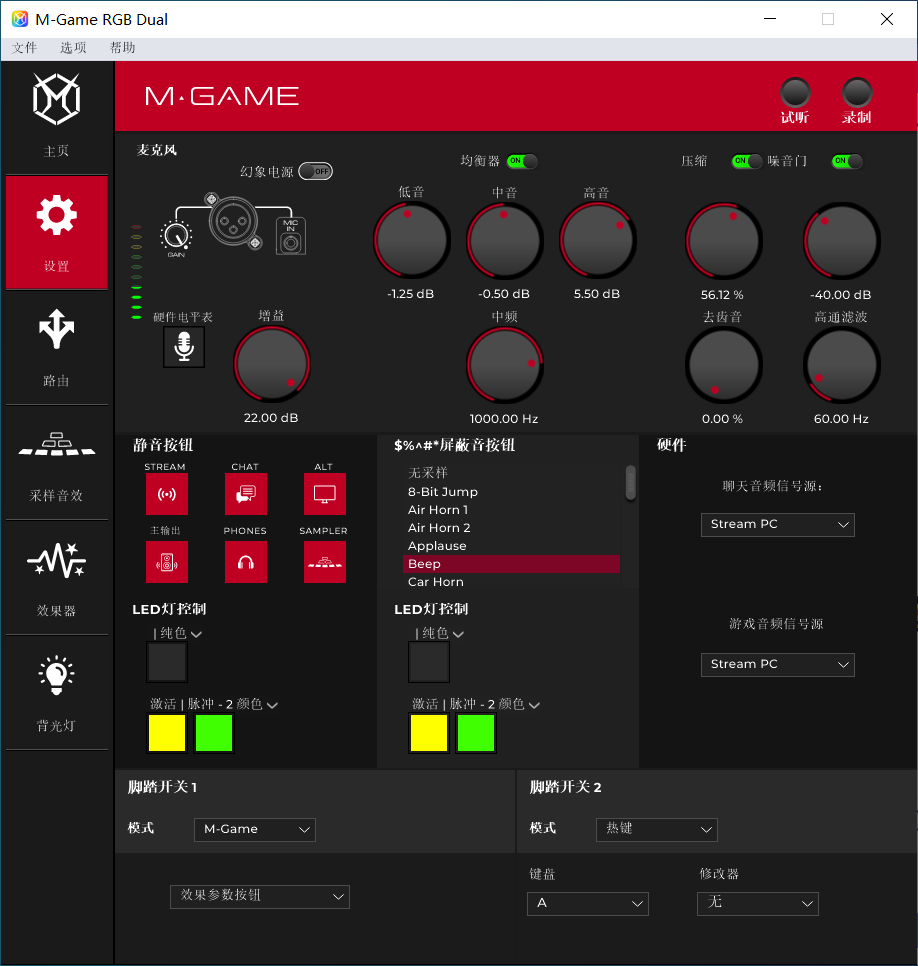Click the sample list scrollbar
Screen dimensions: 918x966
[630, 482]
